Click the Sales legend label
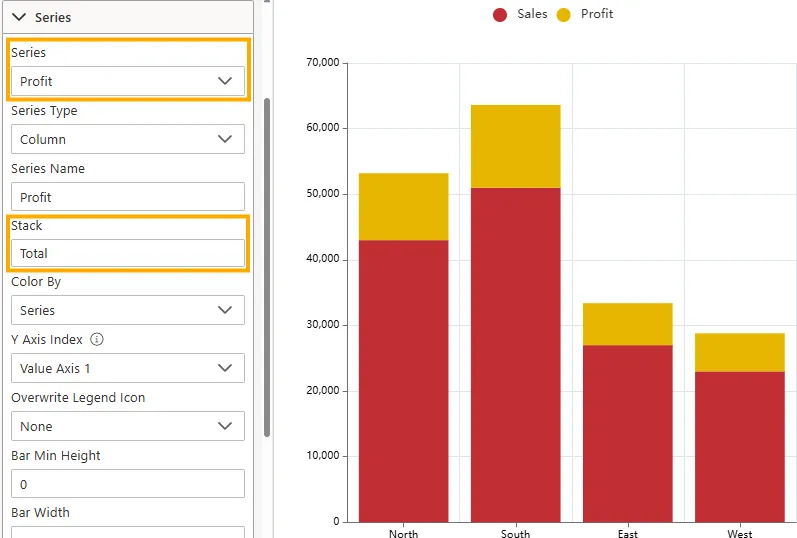Image resolution: width=797 pixels, height=538 pixels. pyautogui.click(x=532, y=14)
